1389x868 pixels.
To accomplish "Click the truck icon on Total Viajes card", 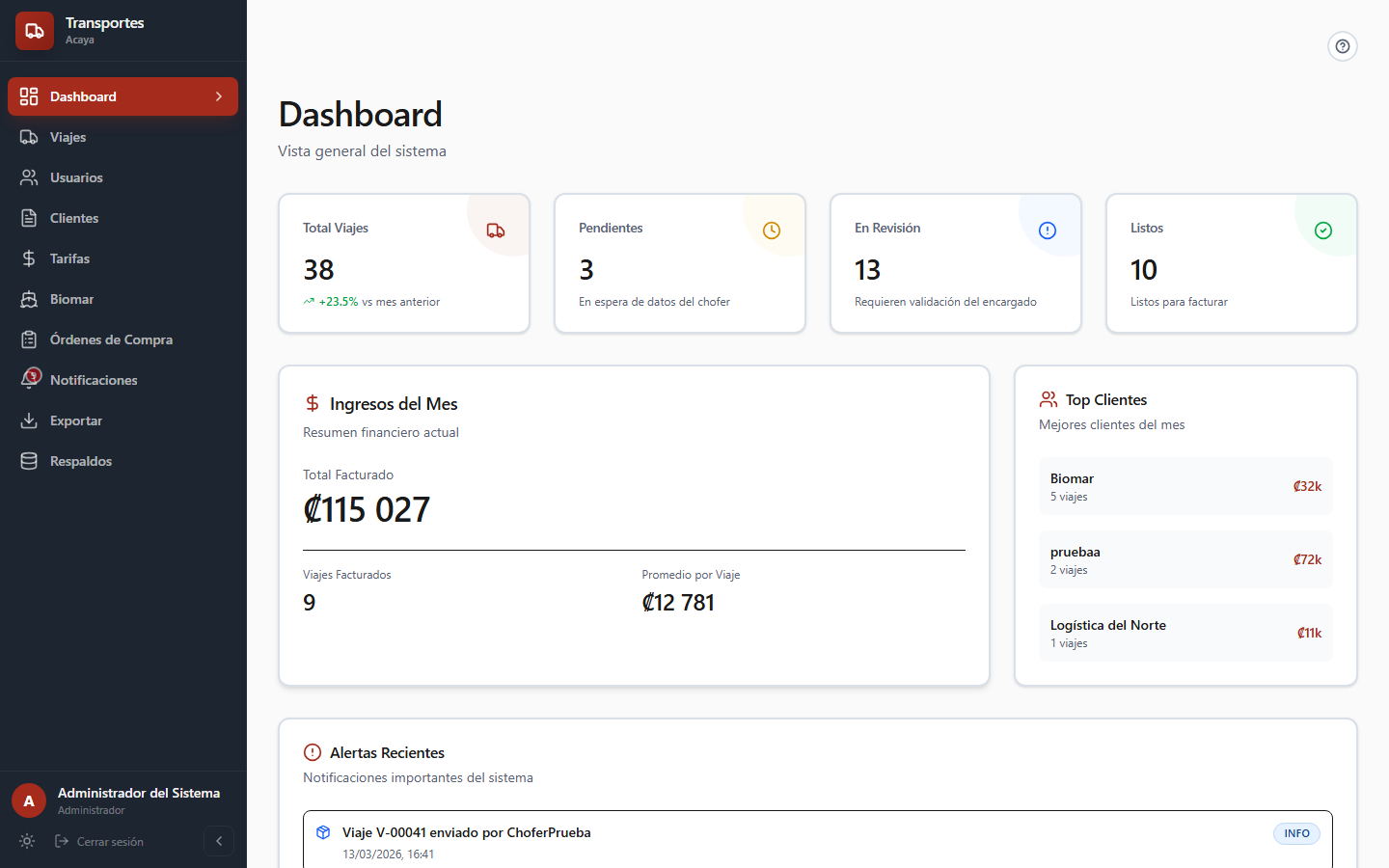I will point(496,231).
